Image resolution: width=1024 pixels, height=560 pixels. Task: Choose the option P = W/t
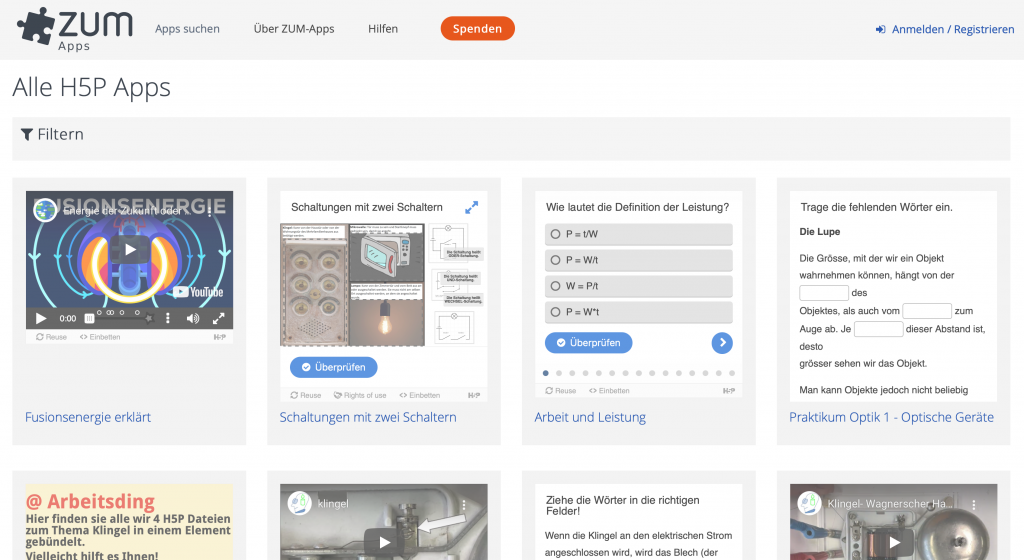pos(555,260)
